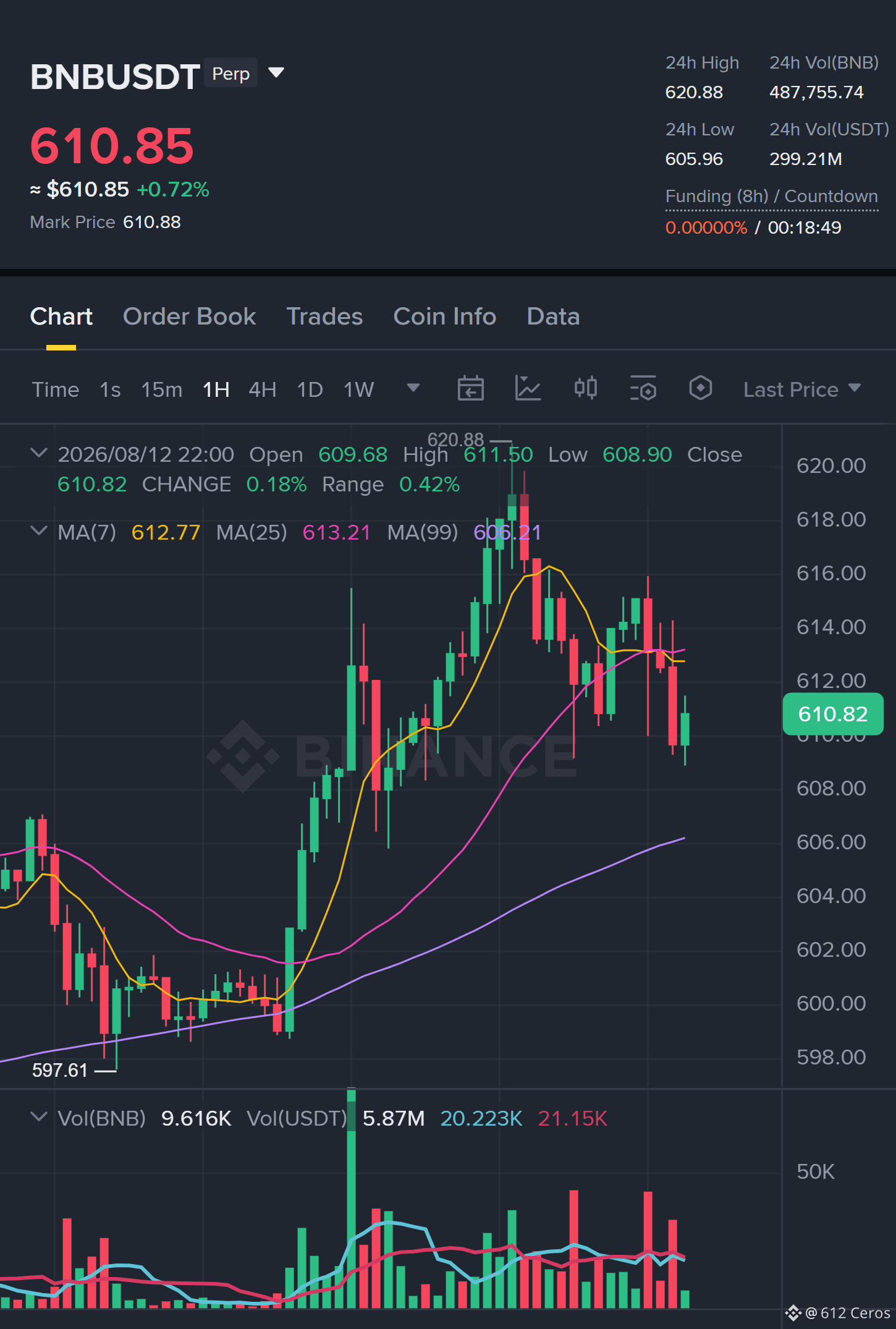Switch to the Order Book tab

[x=189, y=316]
